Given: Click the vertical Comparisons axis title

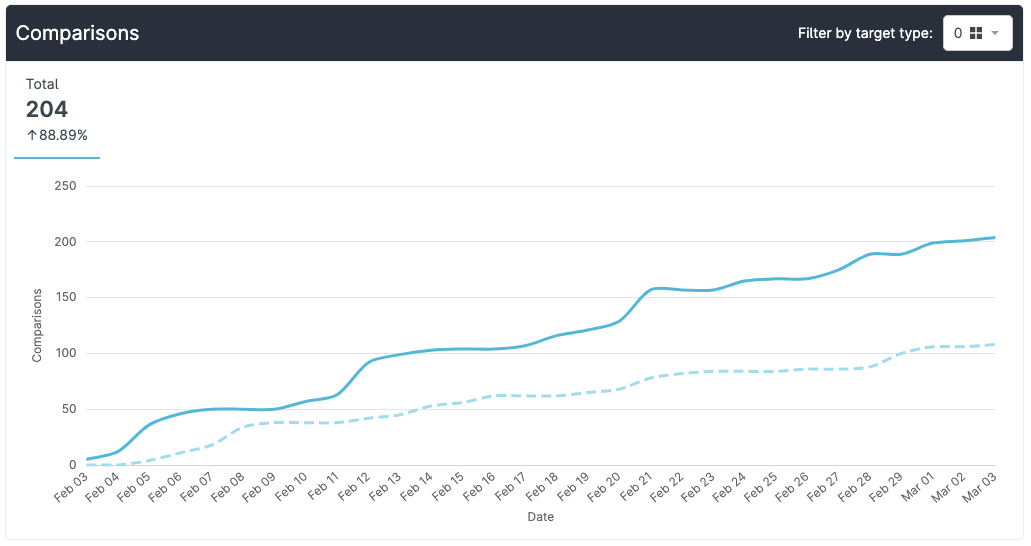Looking at the screenshot, I should pos(37,325).
